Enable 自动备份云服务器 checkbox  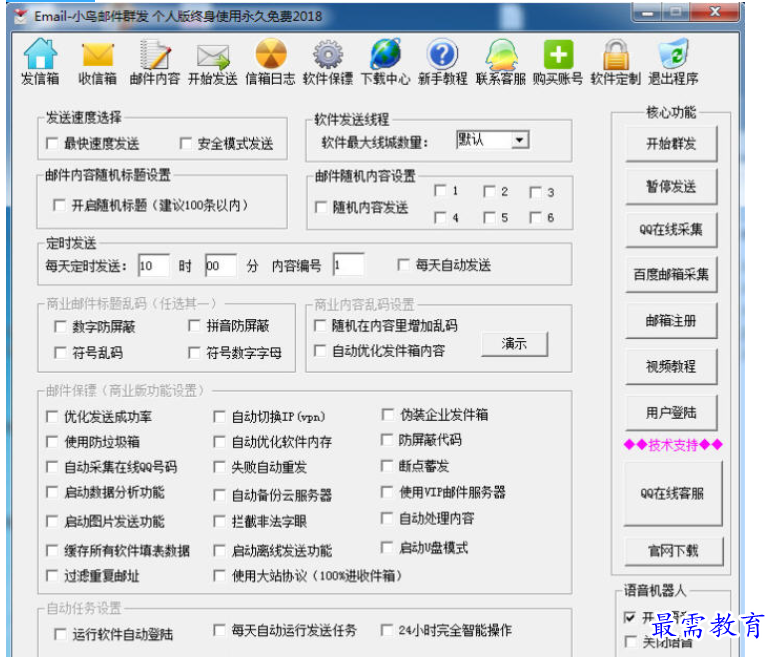point(219,495)
